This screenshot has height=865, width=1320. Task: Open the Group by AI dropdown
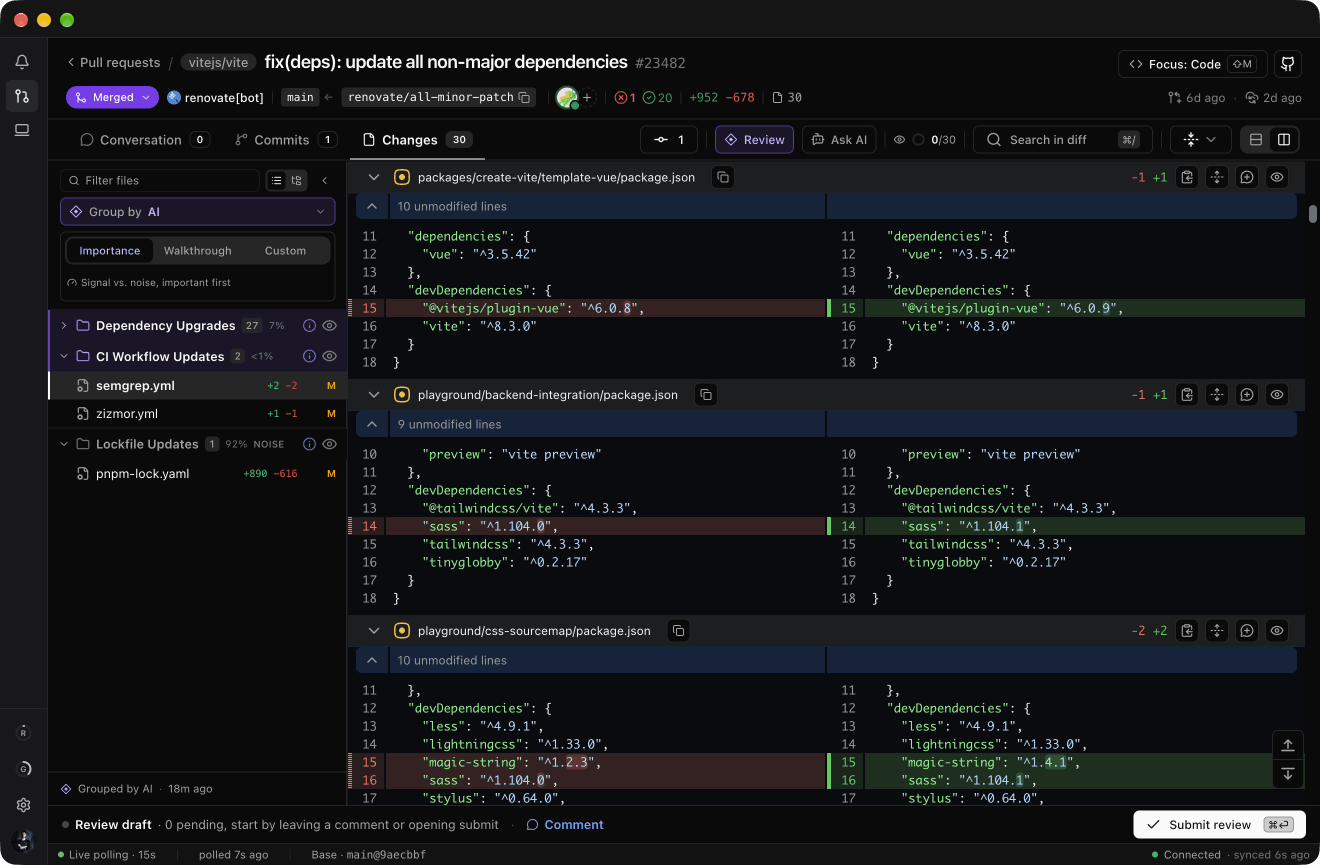[198, 212]
